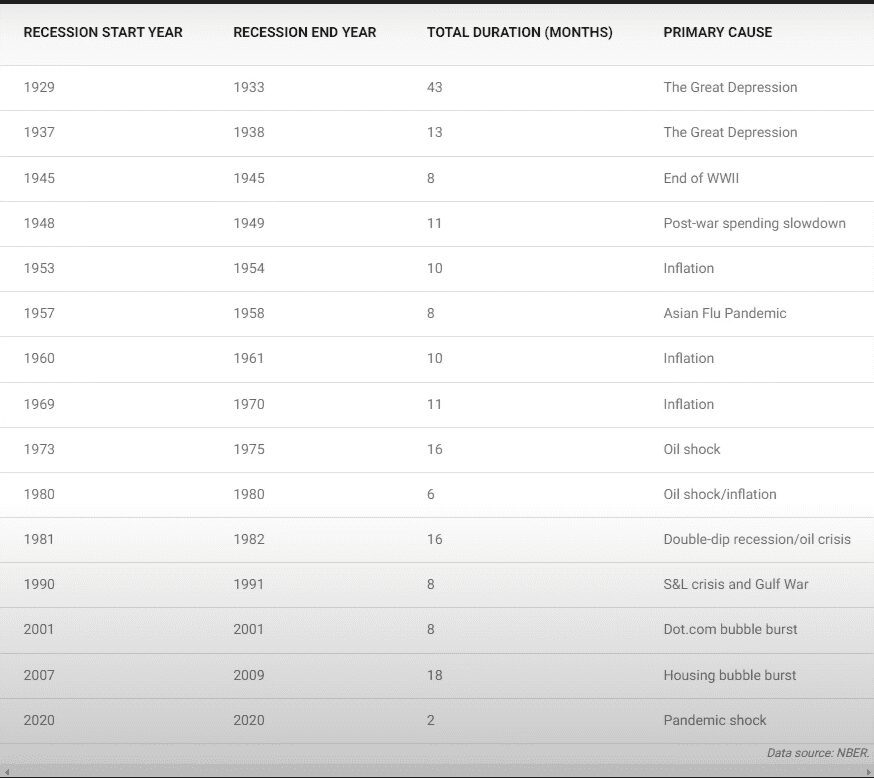
Task: Select the Pandemic shock cause cell
Action: pyautogui.click(x=715, y=720)
